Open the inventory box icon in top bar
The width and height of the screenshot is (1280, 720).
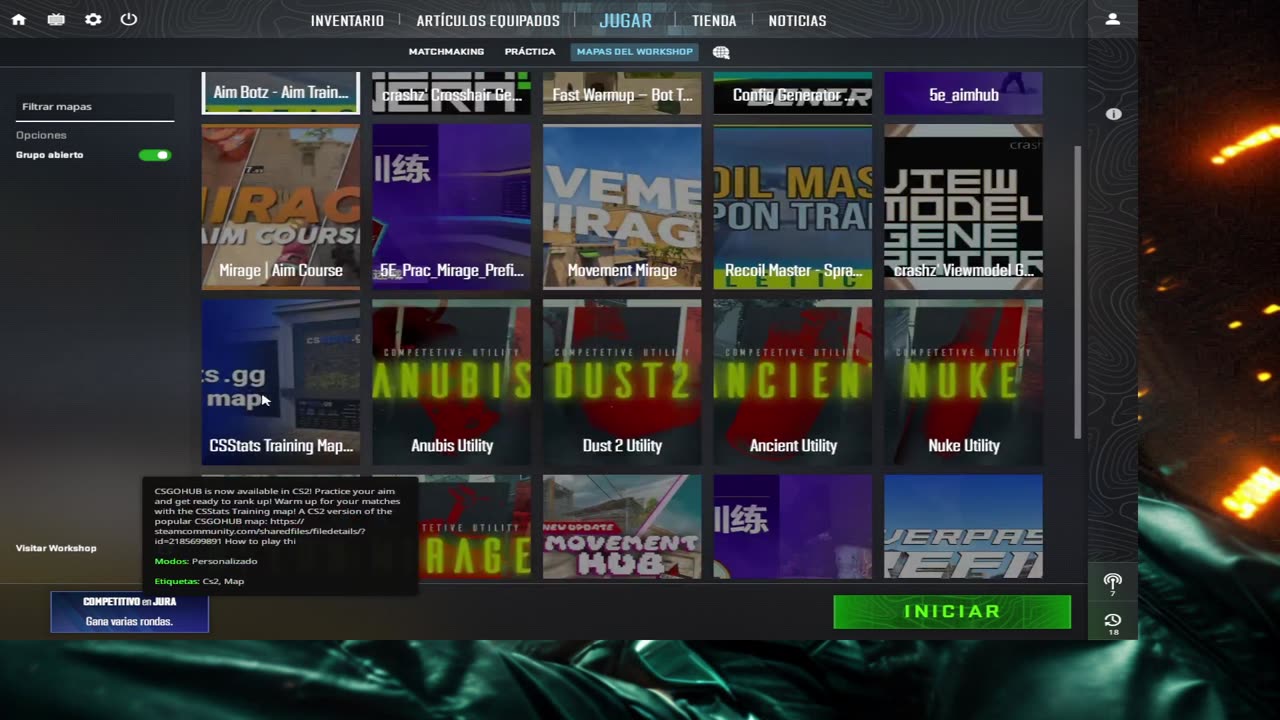pos(56,19)
